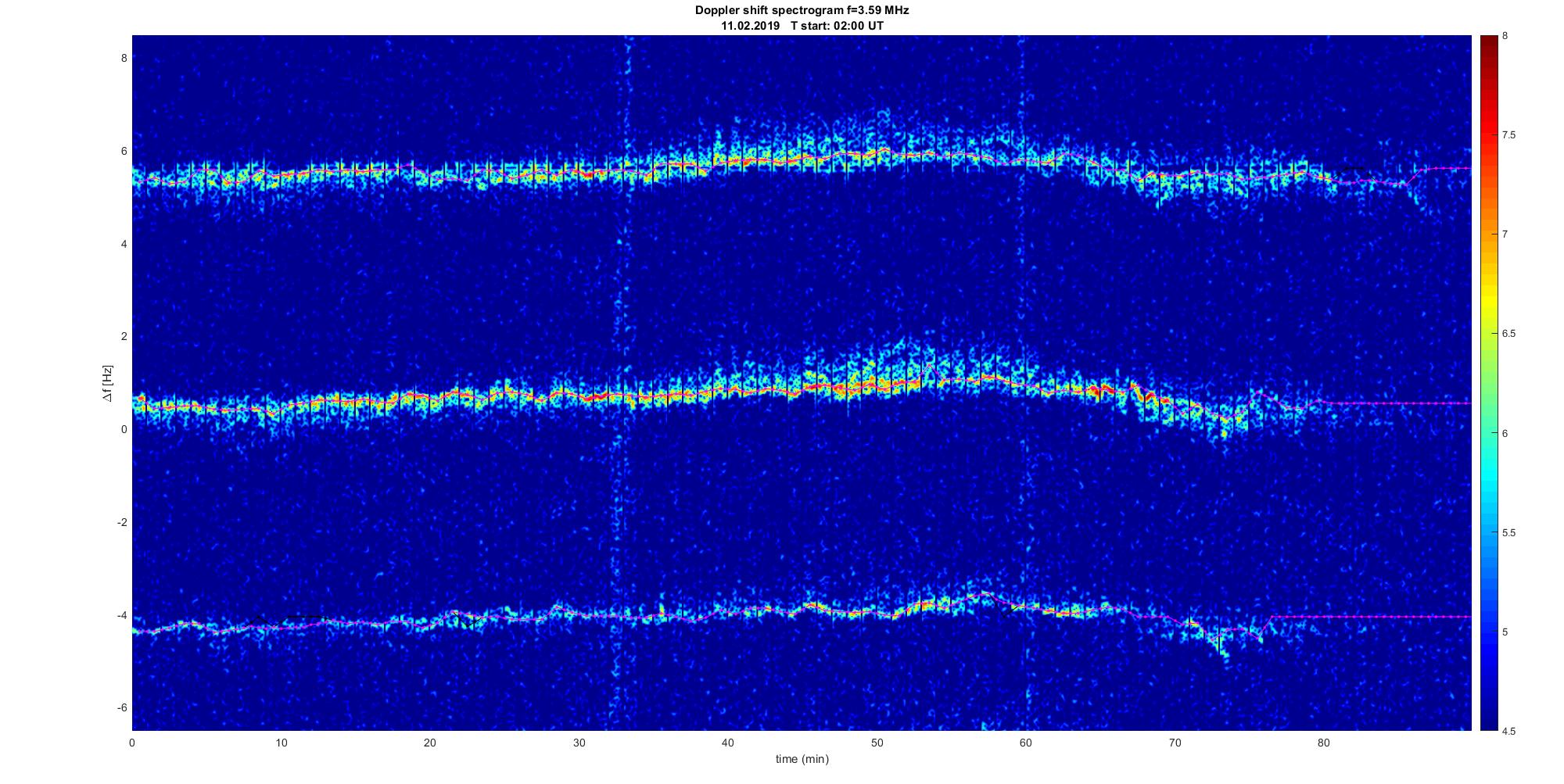Viewport: 1564px width, 784px height.
Task: Click the vertical interference stripe near 60 min
Action: coord(1023,383)
